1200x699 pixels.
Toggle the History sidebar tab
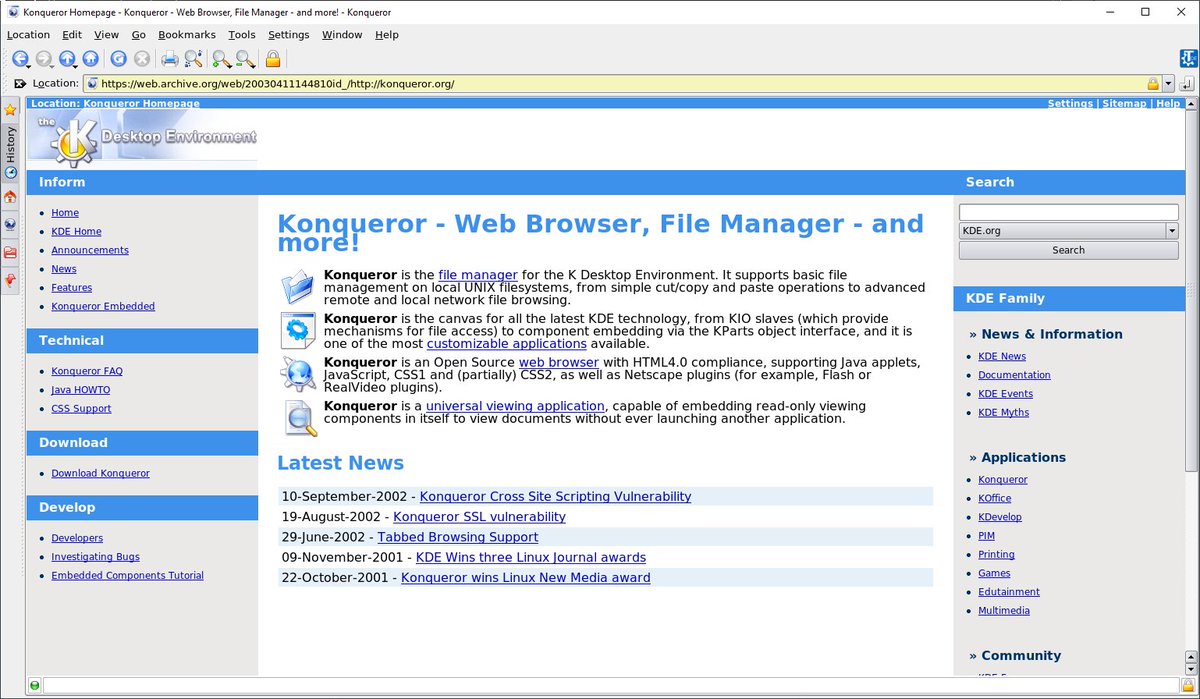coord(10,152)
